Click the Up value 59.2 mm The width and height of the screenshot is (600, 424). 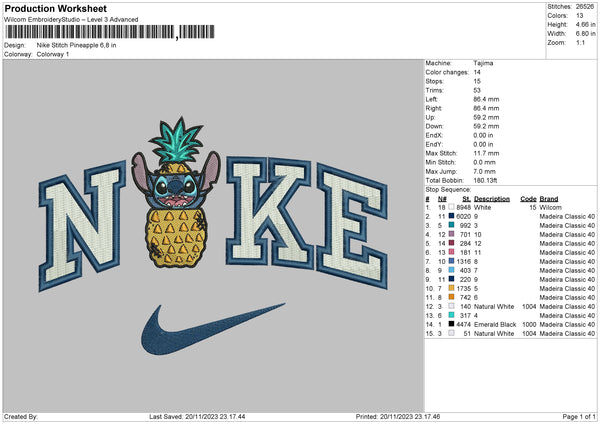(486, 117)
